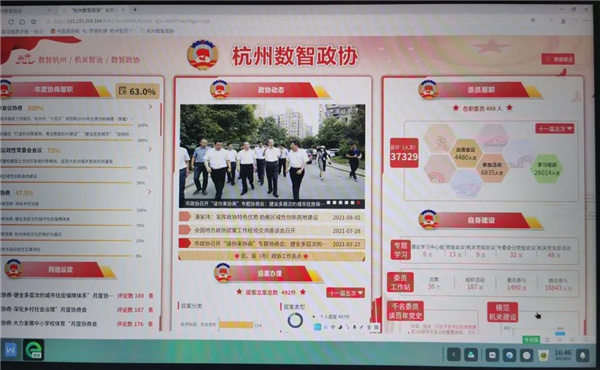600x370 pixels.
Task: Click the browser refresh icon
Action: click(x=11, y=22)
